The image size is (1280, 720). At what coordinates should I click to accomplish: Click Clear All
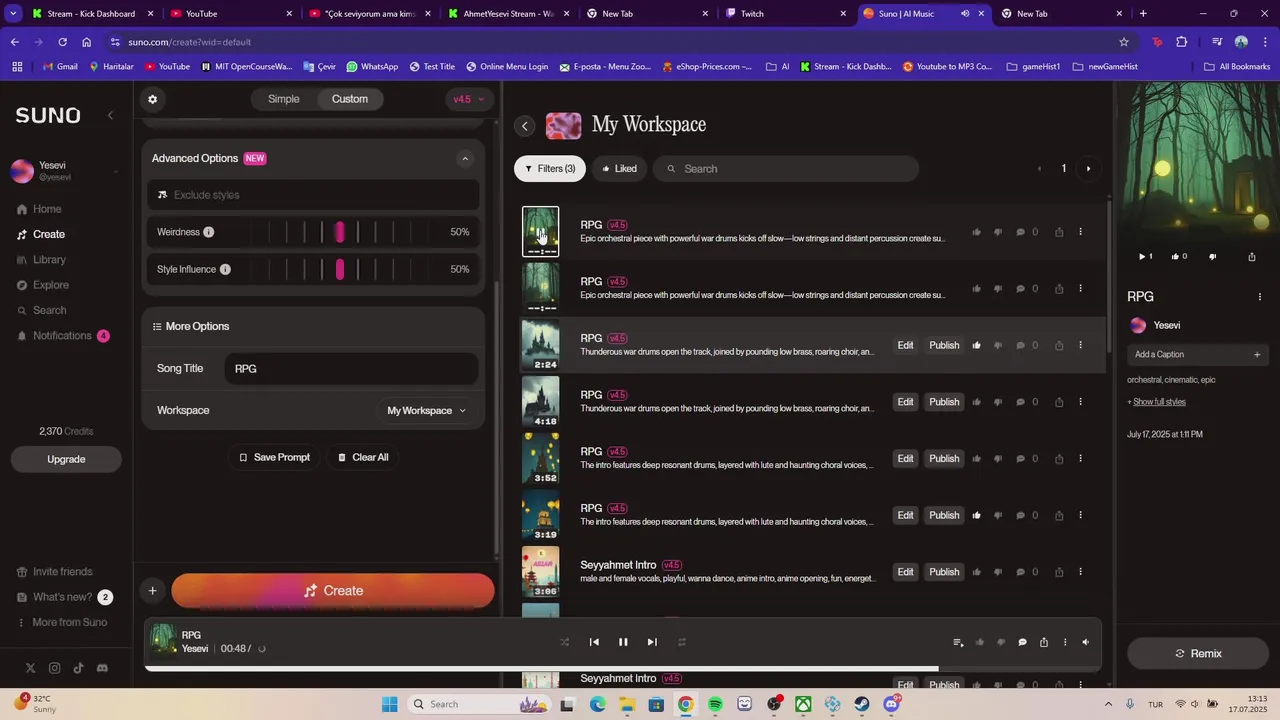click(x=362, y=457)
